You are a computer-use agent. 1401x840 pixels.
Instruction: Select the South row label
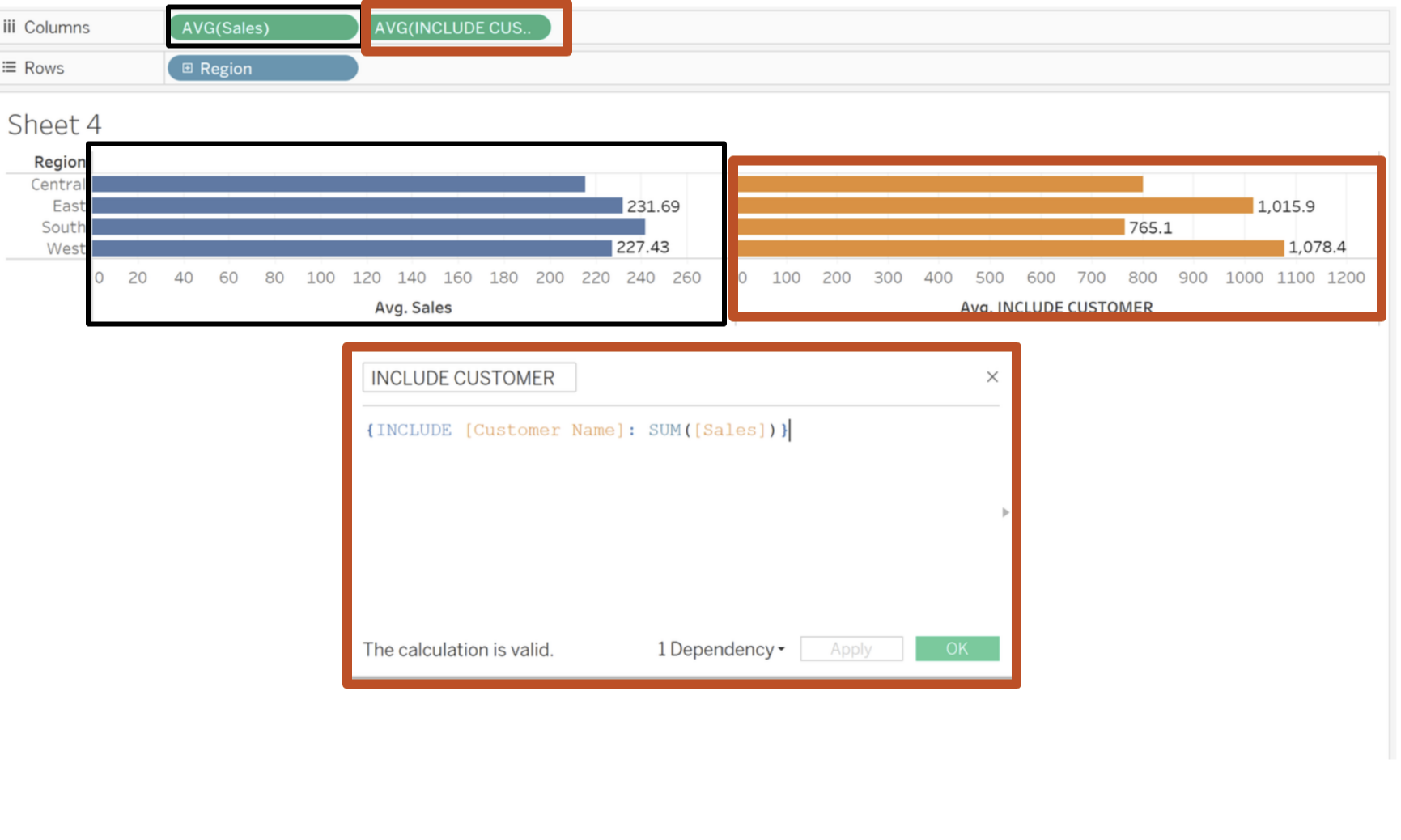[x=63, y=227]
